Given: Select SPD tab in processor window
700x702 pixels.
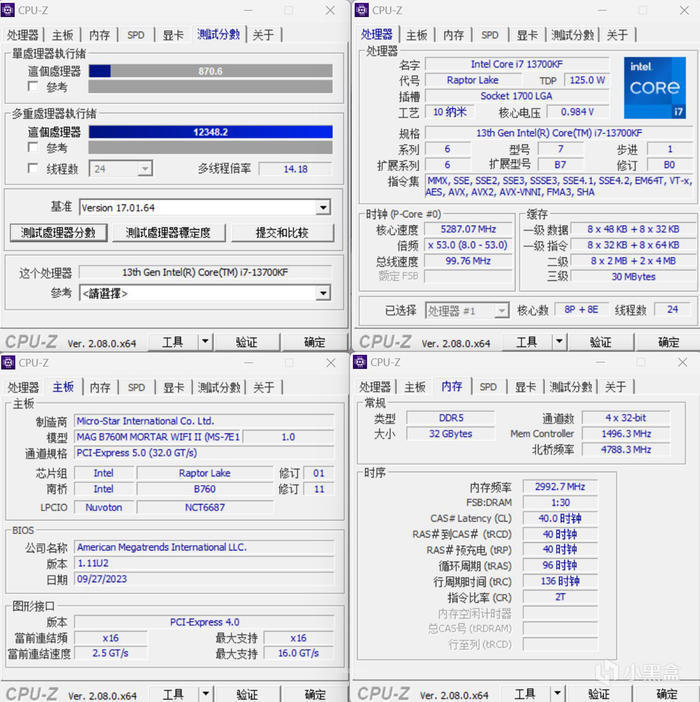Looking at the screenshot, I should 490,34.
